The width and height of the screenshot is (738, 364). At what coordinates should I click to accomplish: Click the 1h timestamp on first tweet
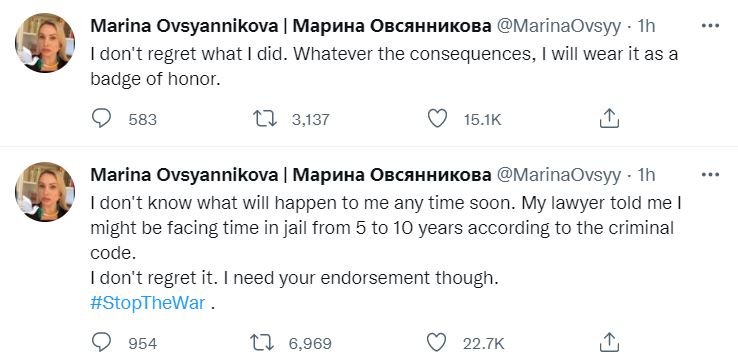pos(646,26)
